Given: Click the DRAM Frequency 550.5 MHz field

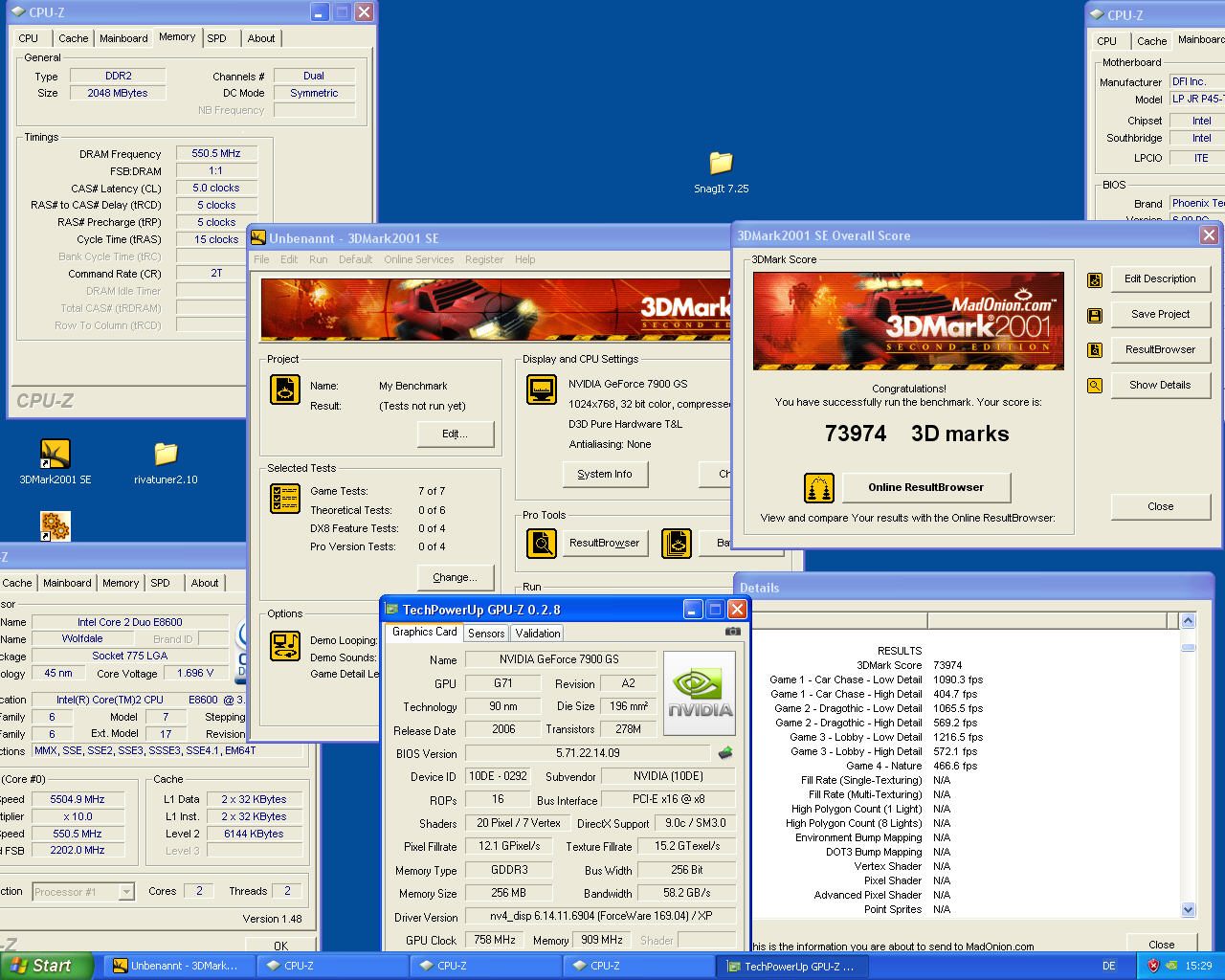Looking at the screenshot, I should tap(216, 153).
